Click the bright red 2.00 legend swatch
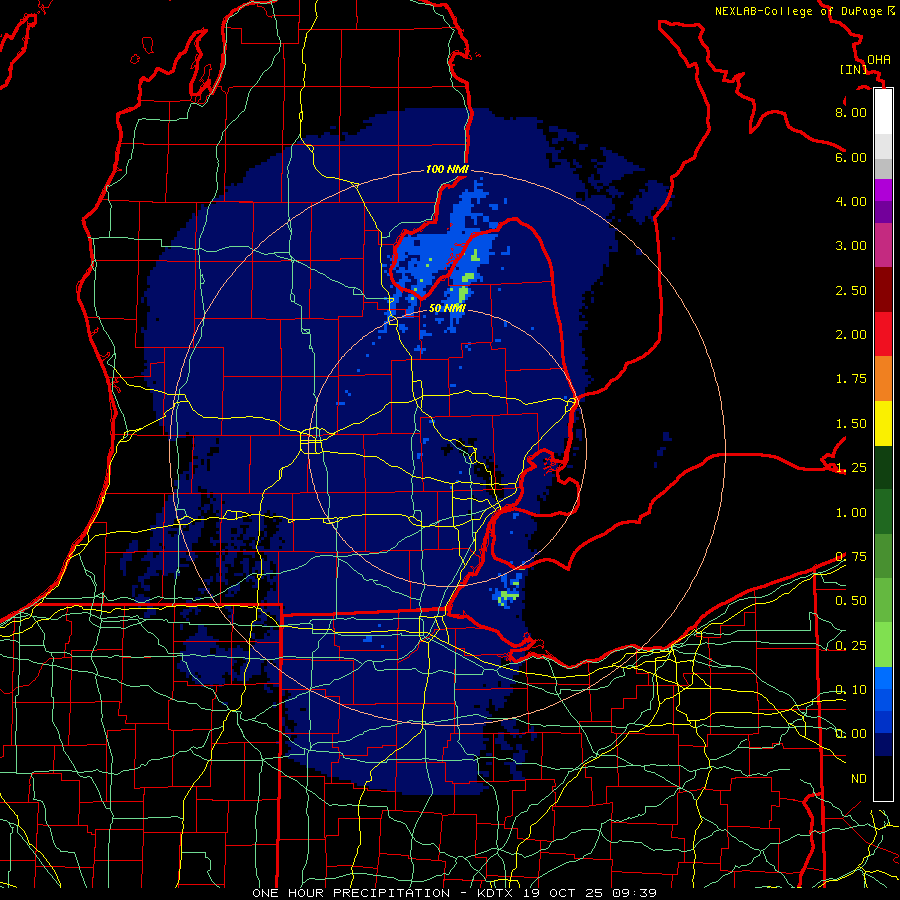Viewport: 900px width, 900px height. coord(883,334)
